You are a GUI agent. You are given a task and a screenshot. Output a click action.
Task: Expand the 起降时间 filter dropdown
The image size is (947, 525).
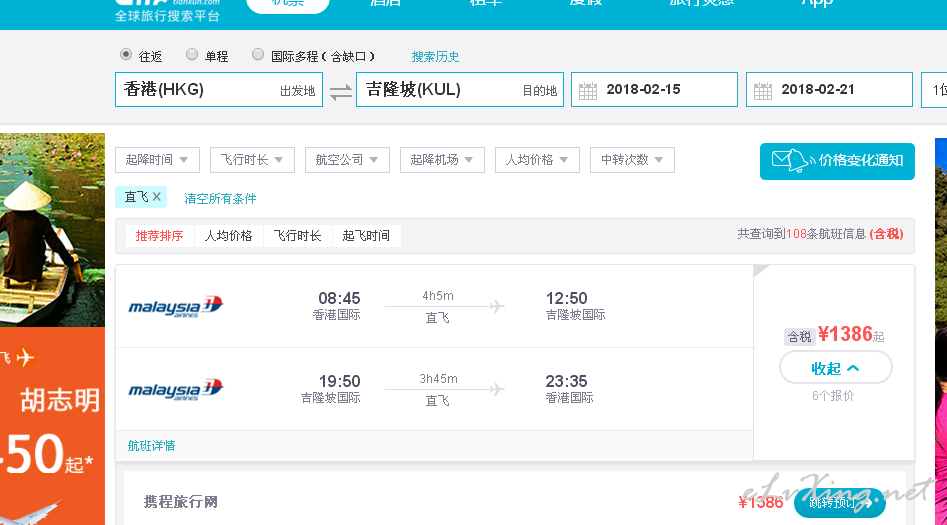(157, 160)
